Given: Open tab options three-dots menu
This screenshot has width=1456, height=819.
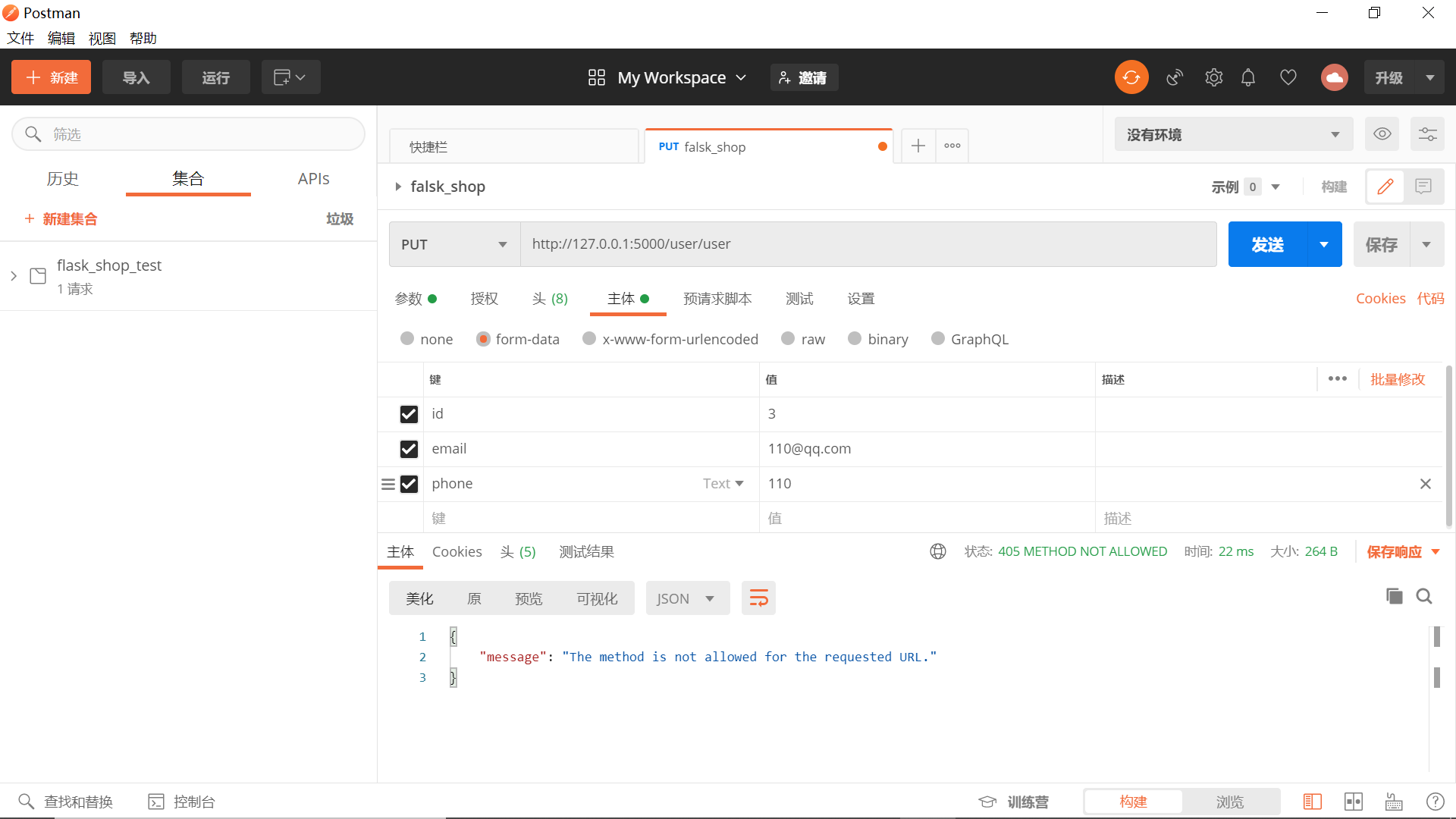Looking at the screenshot, I should [x=952, y=146].
